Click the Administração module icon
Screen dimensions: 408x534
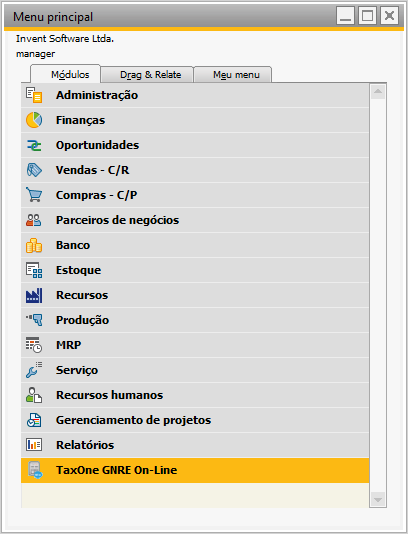[x=34, y=95]
